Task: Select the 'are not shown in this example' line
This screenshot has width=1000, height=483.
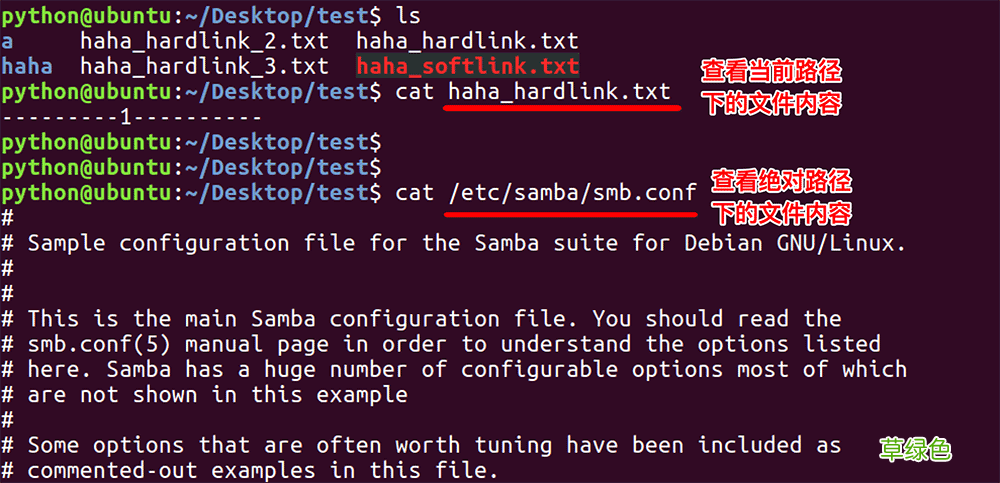Action: pyautogui.click(x=217, y=394)
